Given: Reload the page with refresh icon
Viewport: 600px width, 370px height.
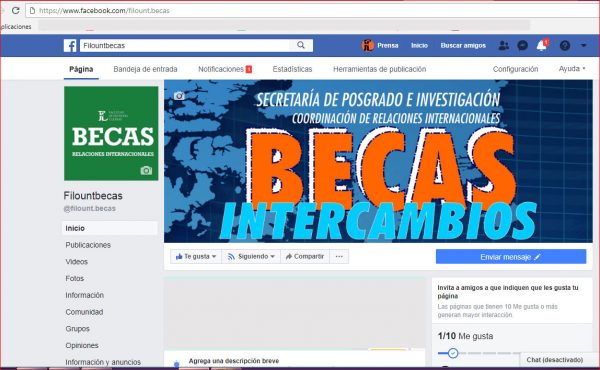Looking at the screenshot, I should click(16, 10).
